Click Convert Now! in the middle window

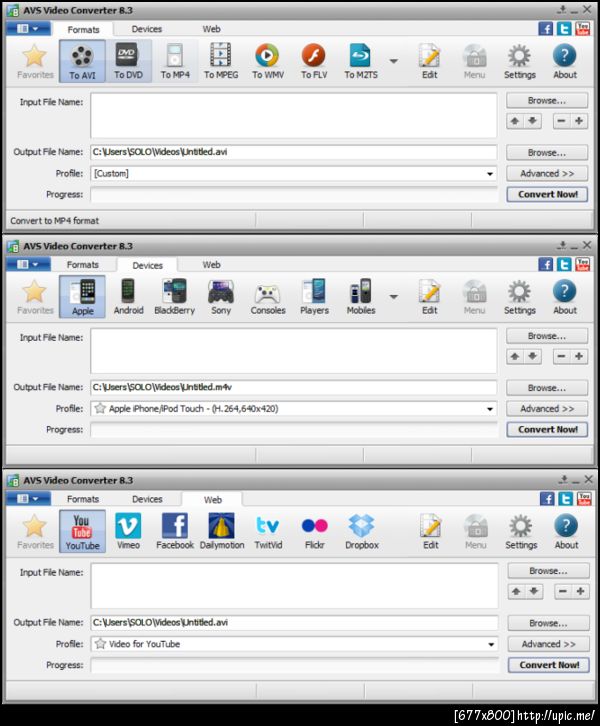547,430
